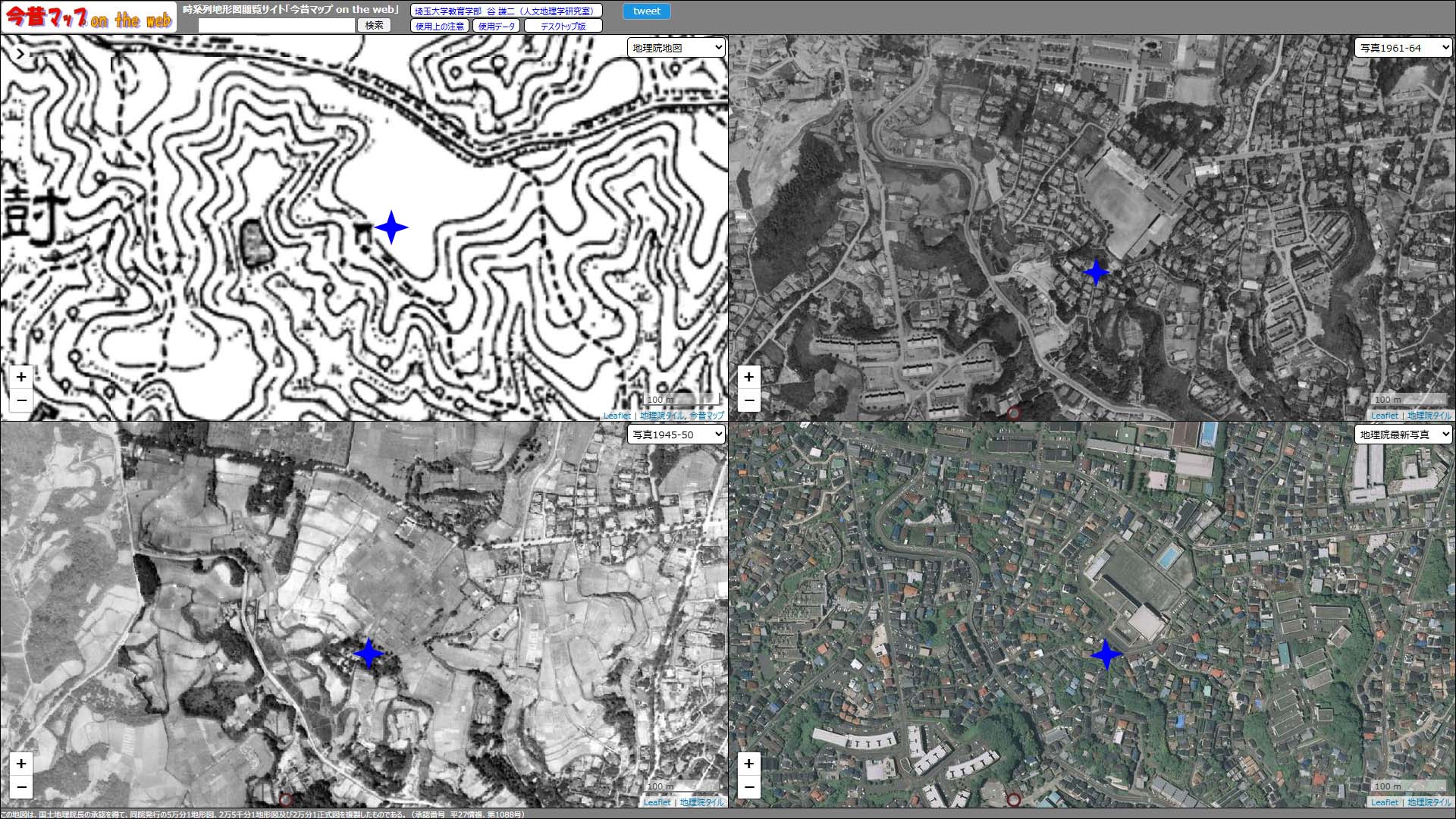Zoom in on 1945-50 photo panel
The image size is (1456, 819).
[x=21, y=763]
